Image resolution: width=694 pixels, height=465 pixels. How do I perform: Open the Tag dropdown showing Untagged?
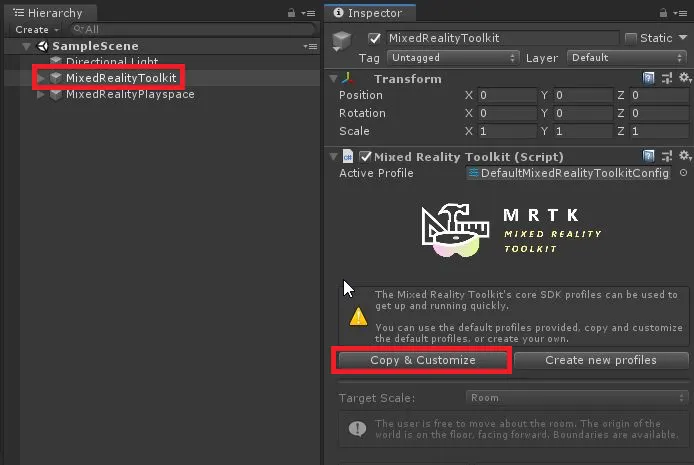[x=452, y=58]
